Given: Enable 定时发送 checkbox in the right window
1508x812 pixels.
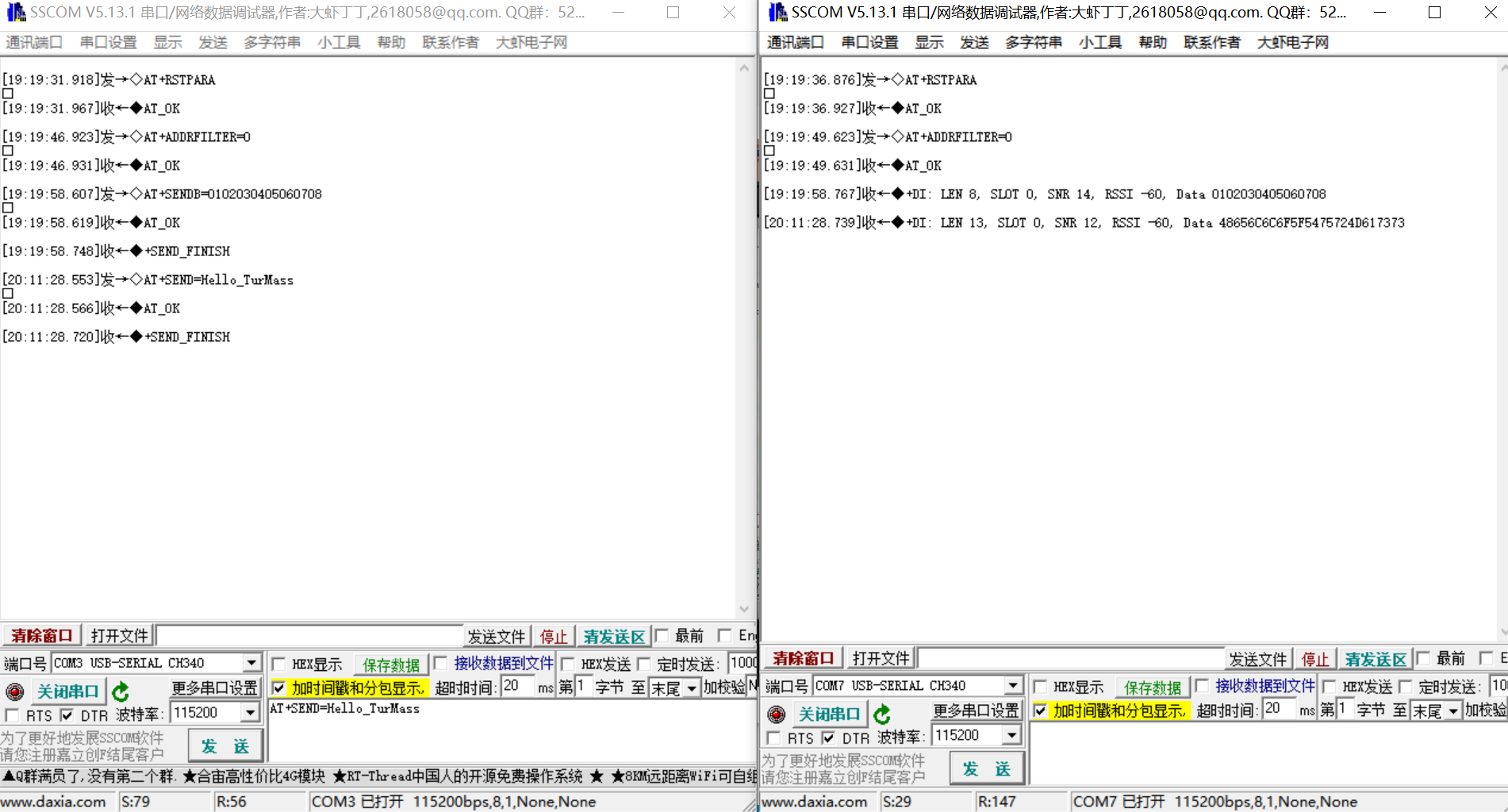Looking at the screenshot, I should tap(1405, 687).
